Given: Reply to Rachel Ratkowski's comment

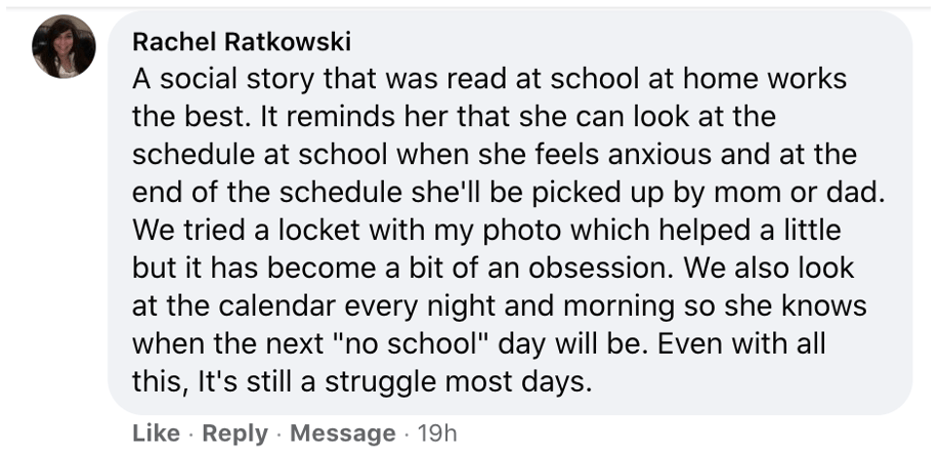Looking at the screenshot, I should (234, 433).
